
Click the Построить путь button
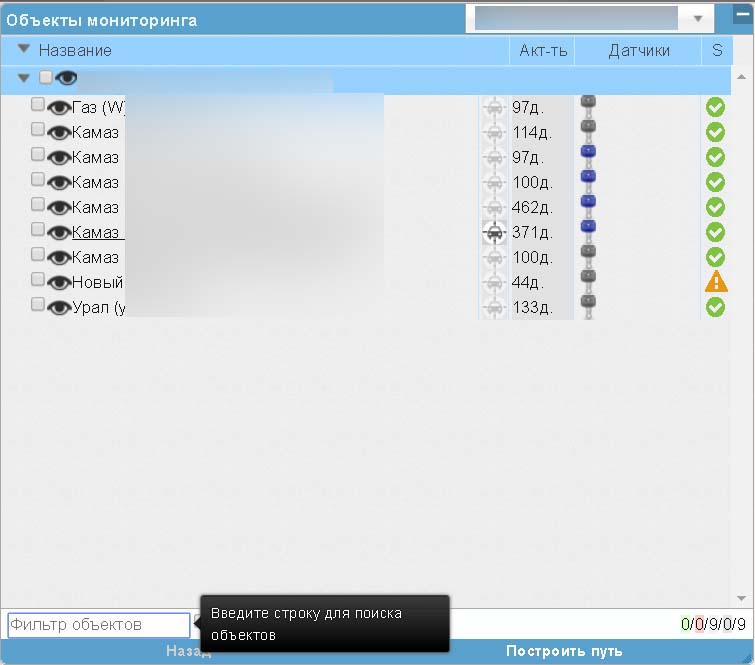(564, 651)
